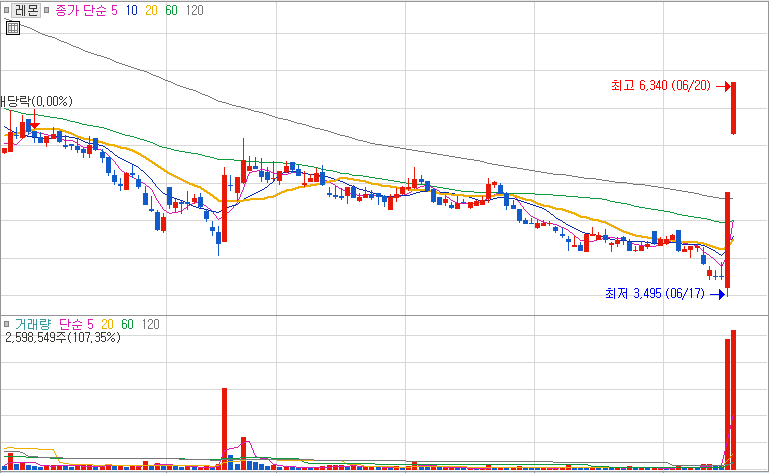Click the 최저 3,495 (06/17) low label

(654, 293)
